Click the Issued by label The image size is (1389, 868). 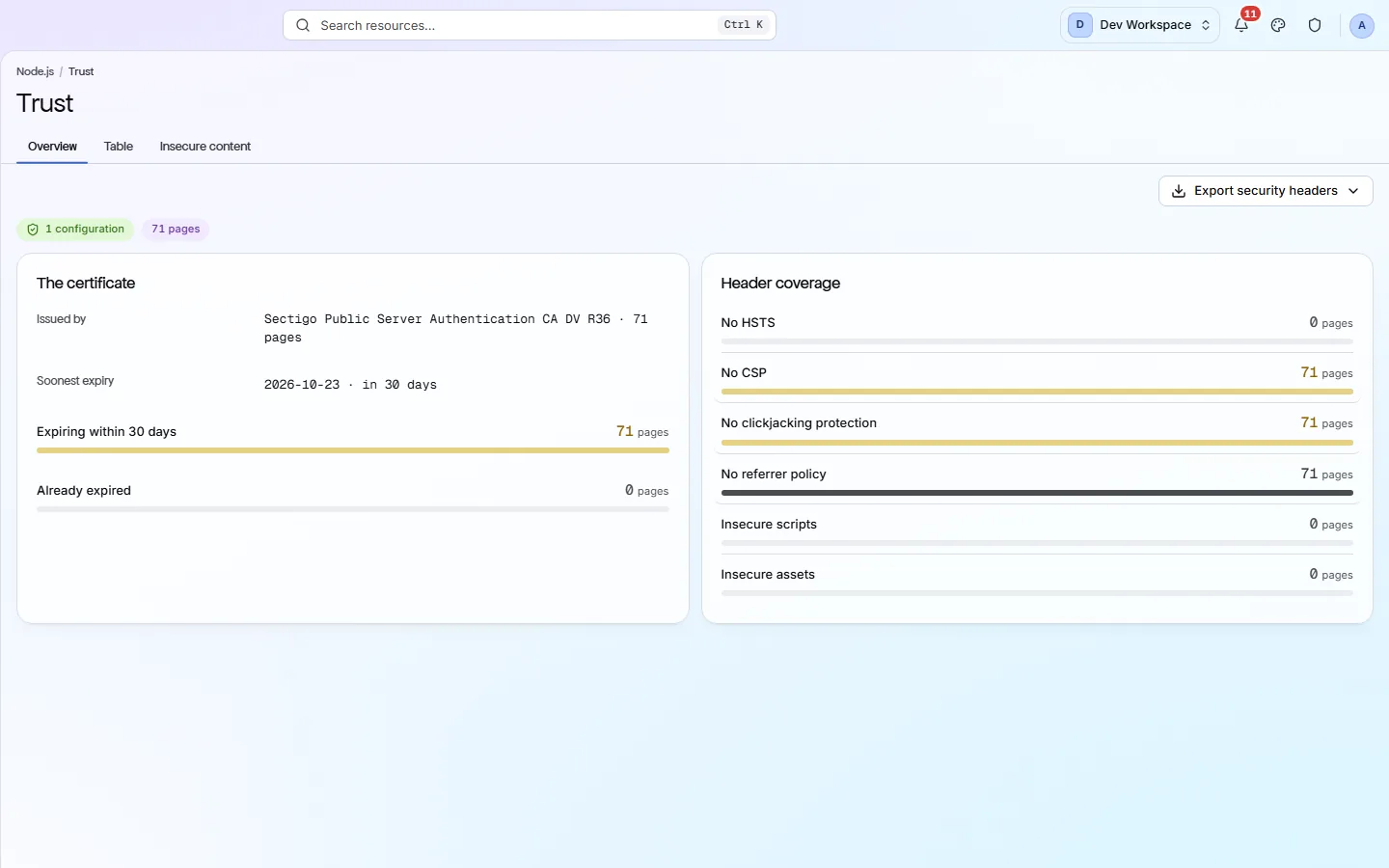pyautogui.click(x=61, y=319)
